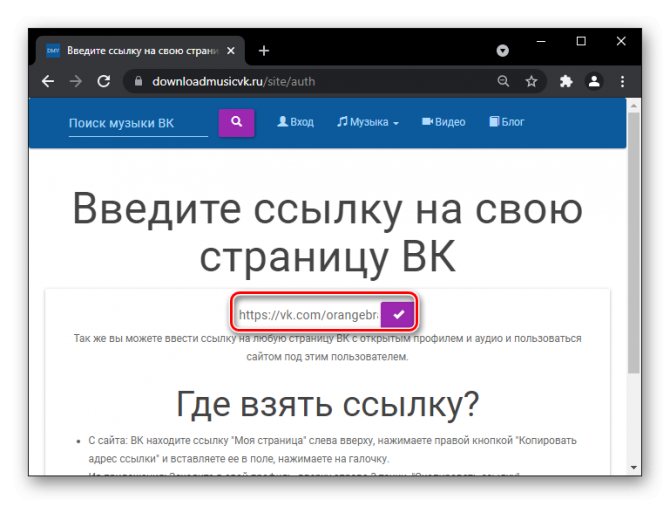
Task: Click the heading Где взять ссылку?
Action: coord(327,404)
